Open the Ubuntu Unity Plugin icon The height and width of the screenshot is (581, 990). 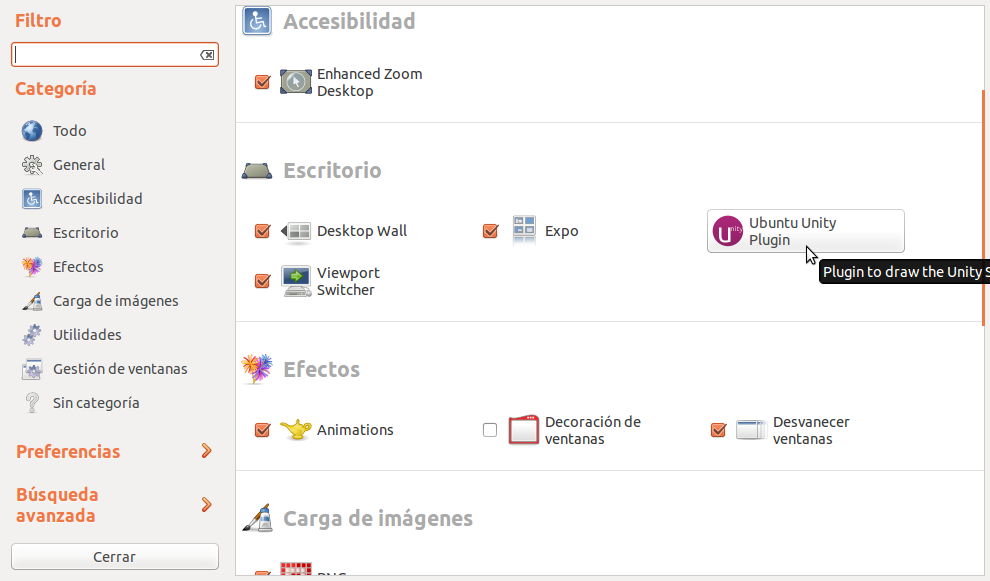[x=728, y=231]
